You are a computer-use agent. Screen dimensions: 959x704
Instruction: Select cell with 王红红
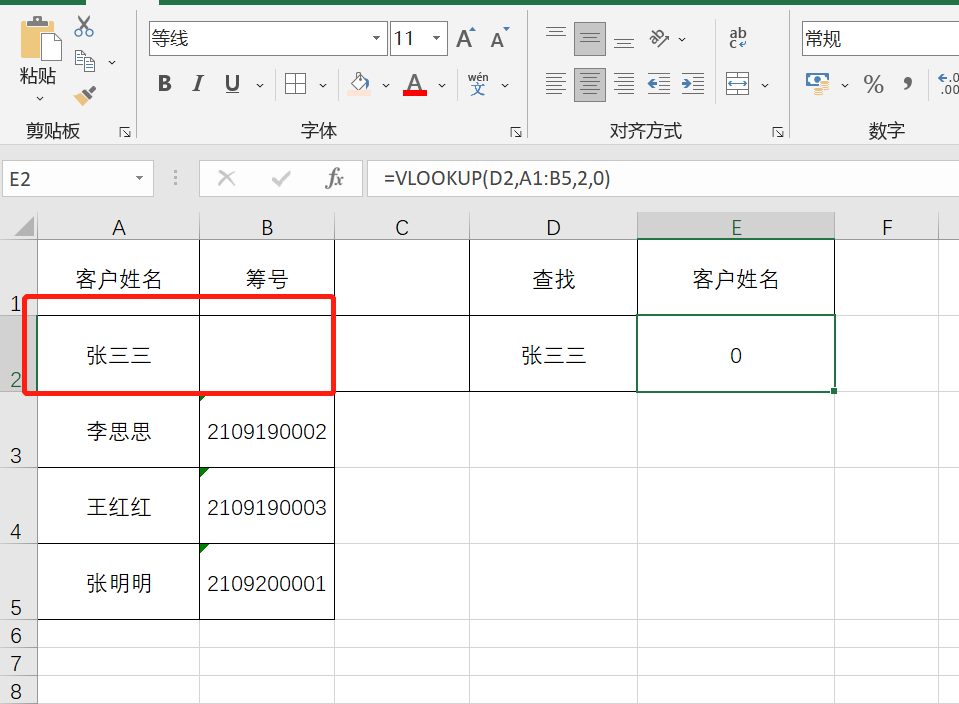coord(119,506)
